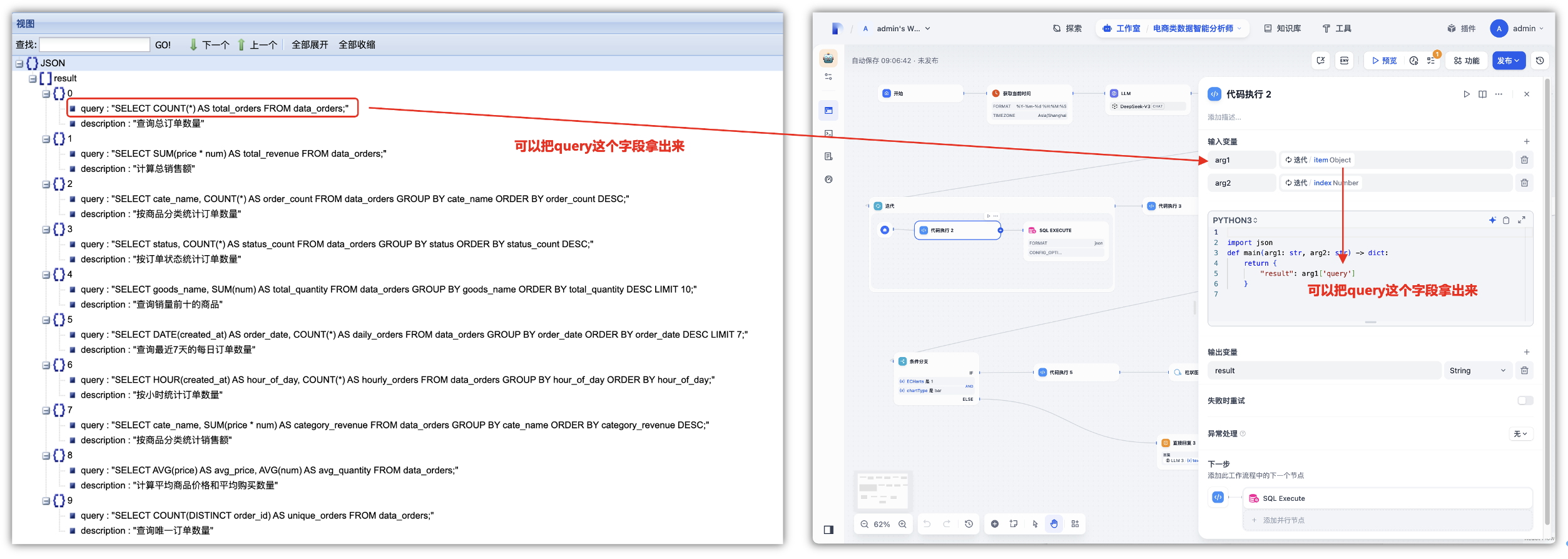Open the PYTHON3 language selector
The image size is (1568, 559).
click(x=1235, y=220)
